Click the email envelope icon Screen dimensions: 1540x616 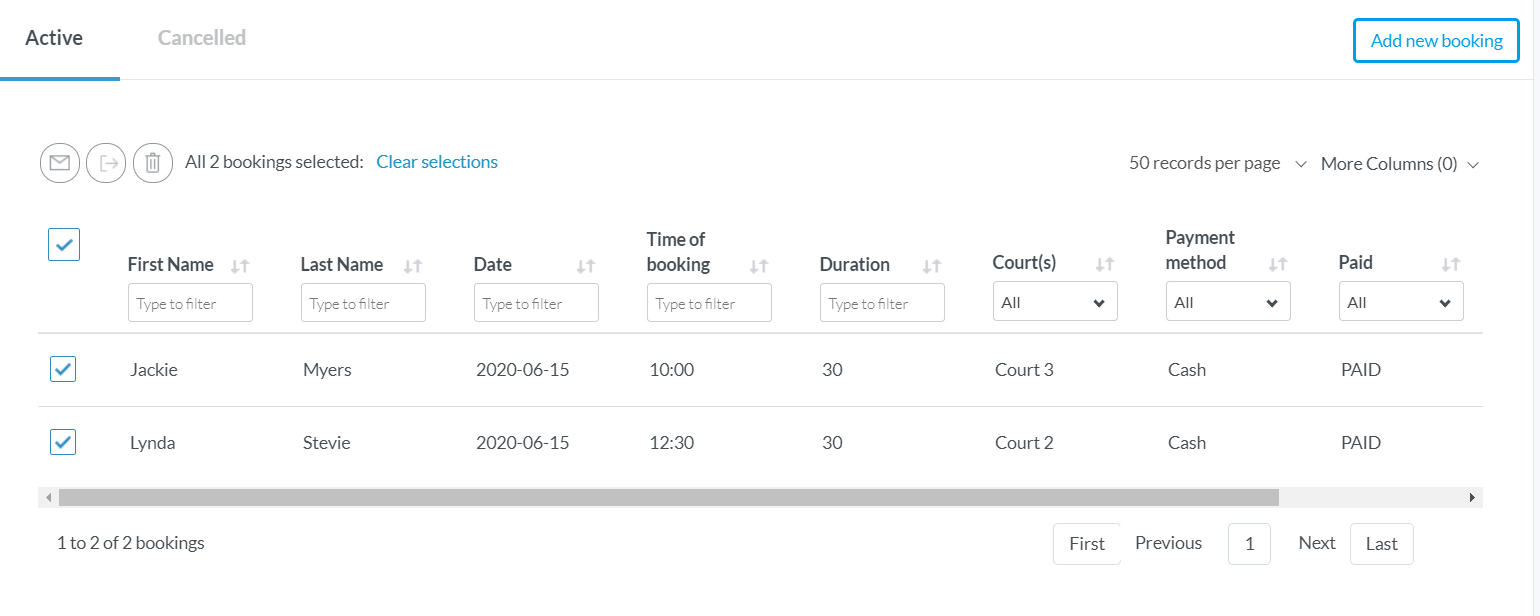(60, 163)
